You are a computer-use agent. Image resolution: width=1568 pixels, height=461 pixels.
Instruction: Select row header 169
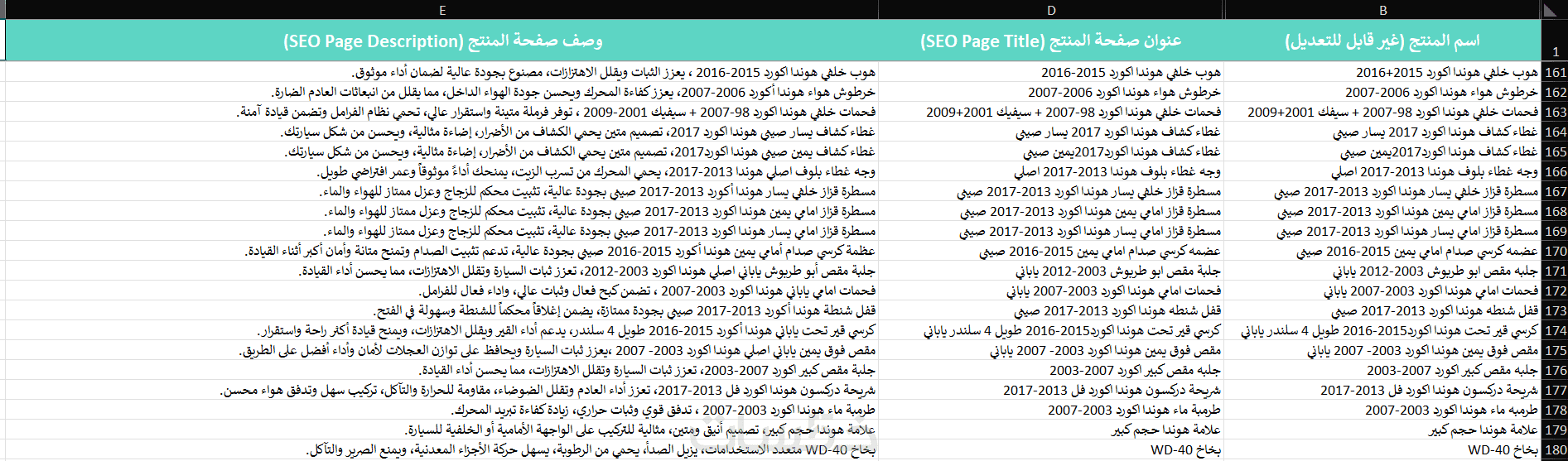[x=1554, y=231]
